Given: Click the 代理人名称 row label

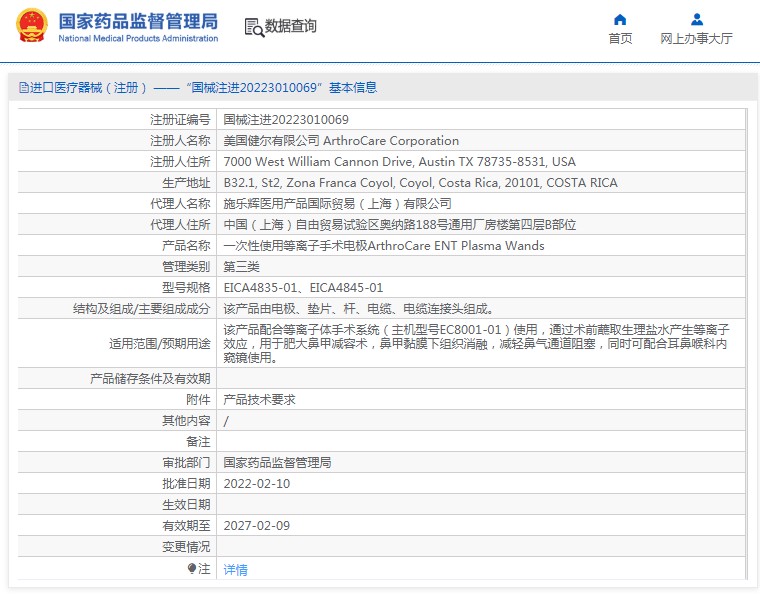Looking at the screenshot, I should coord(180,203).
